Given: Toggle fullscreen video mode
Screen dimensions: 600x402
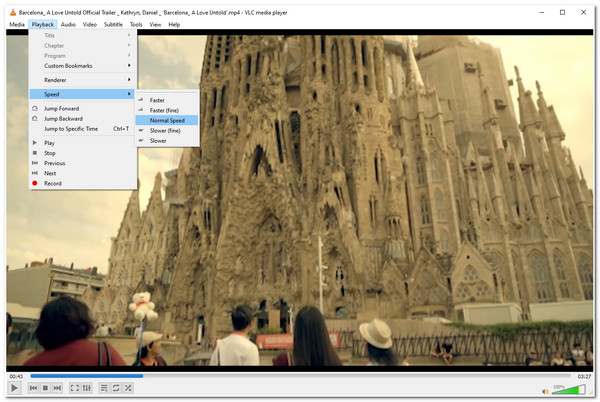Looking at the screenshot, I should click(75, 388).
